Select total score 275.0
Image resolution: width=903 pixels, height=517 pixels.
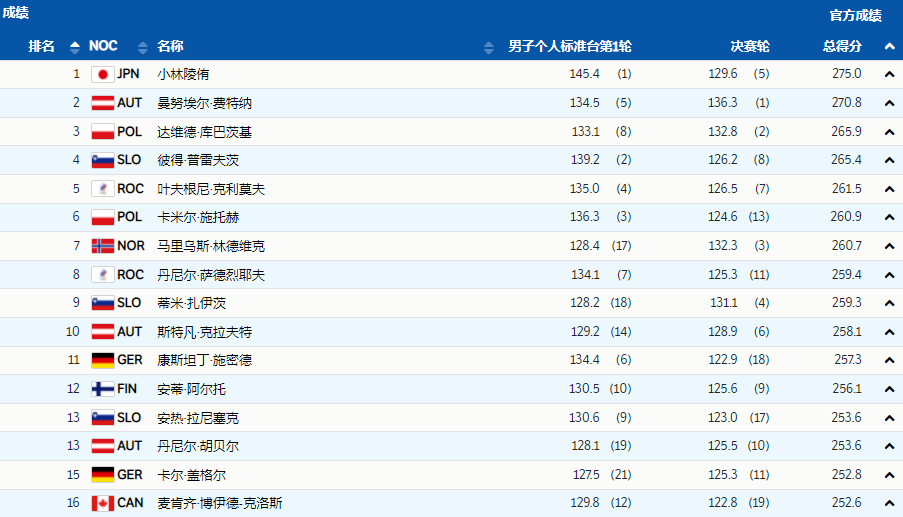847,74
